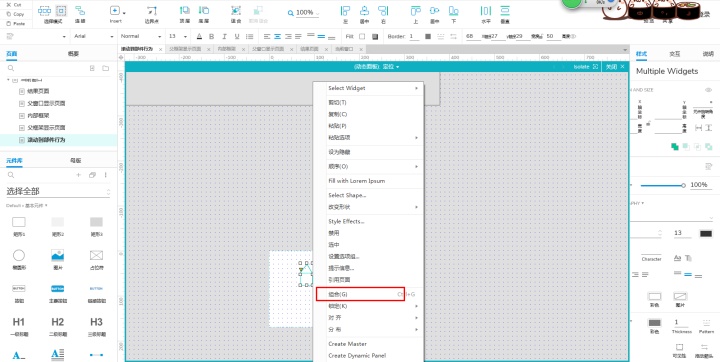The width and height of the screenshot is (720, 362).
Task: Click the Insert tool icon
Action: pyautogui.click(x=115, y=11)
